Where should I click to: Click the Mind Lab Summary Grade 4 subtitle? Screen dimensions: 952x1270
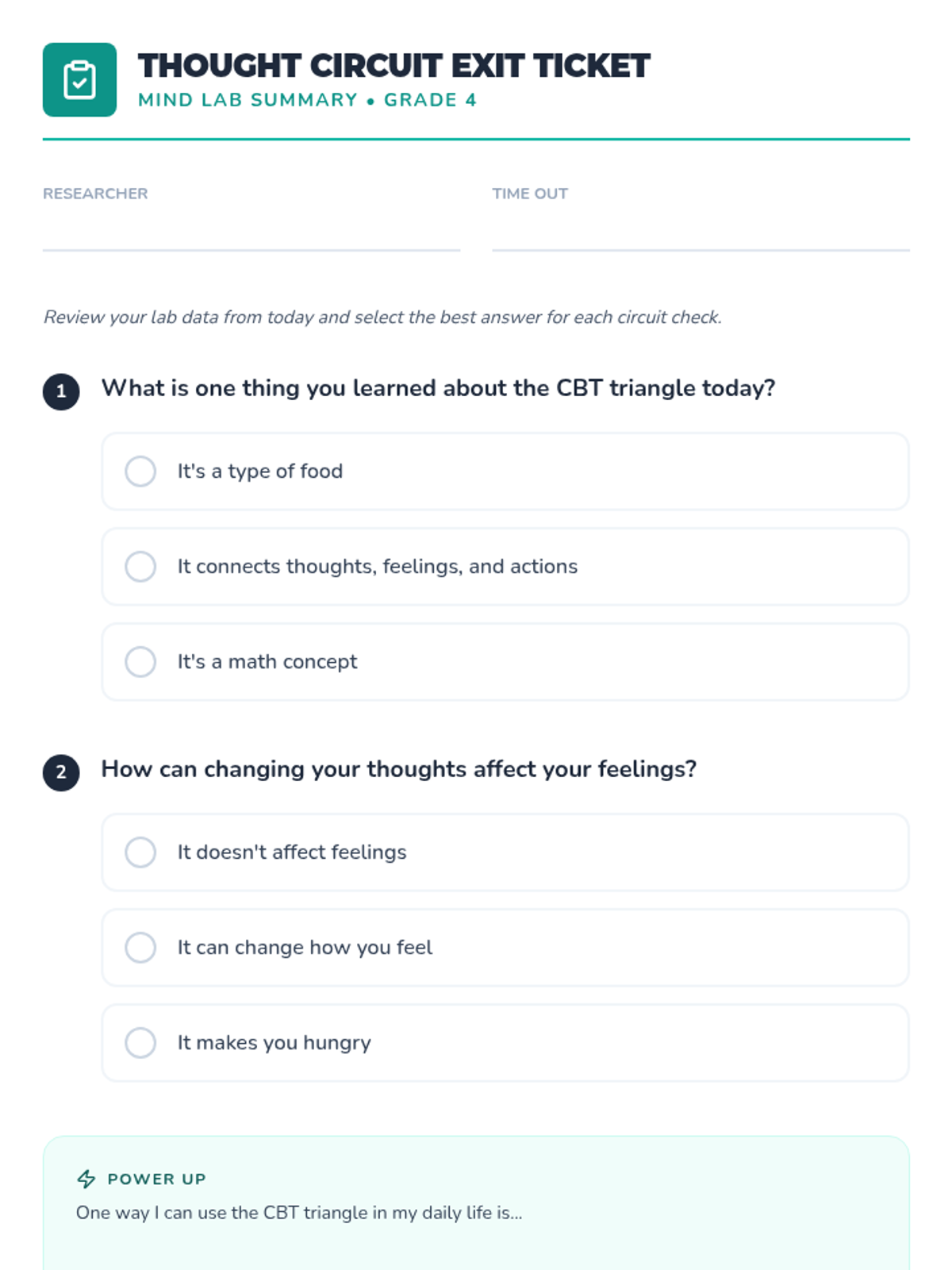[307, 100]
